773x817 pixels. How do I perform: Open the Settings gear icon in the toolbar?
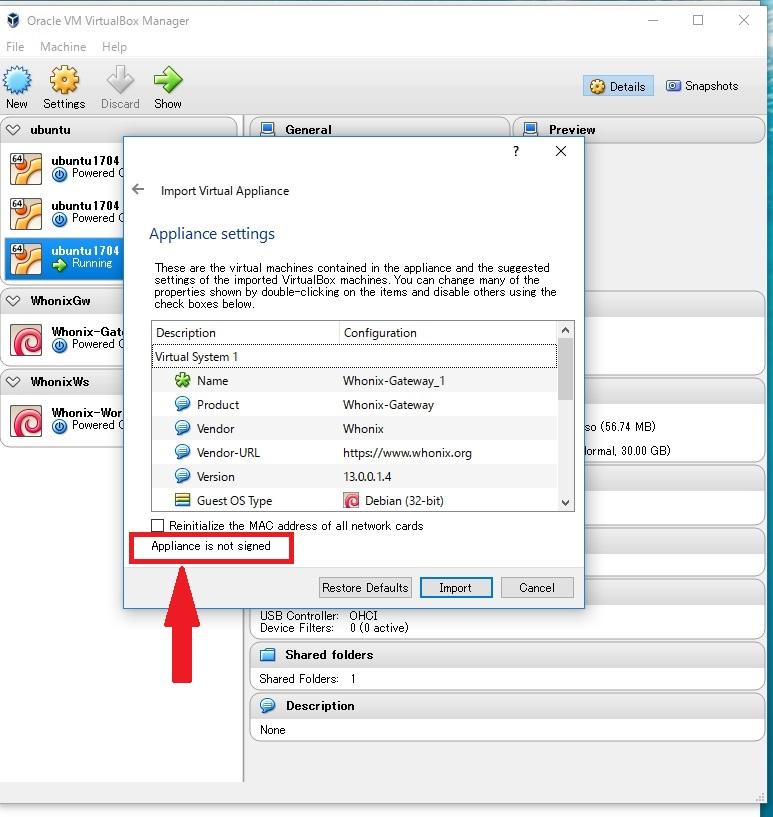coord(64,81)
